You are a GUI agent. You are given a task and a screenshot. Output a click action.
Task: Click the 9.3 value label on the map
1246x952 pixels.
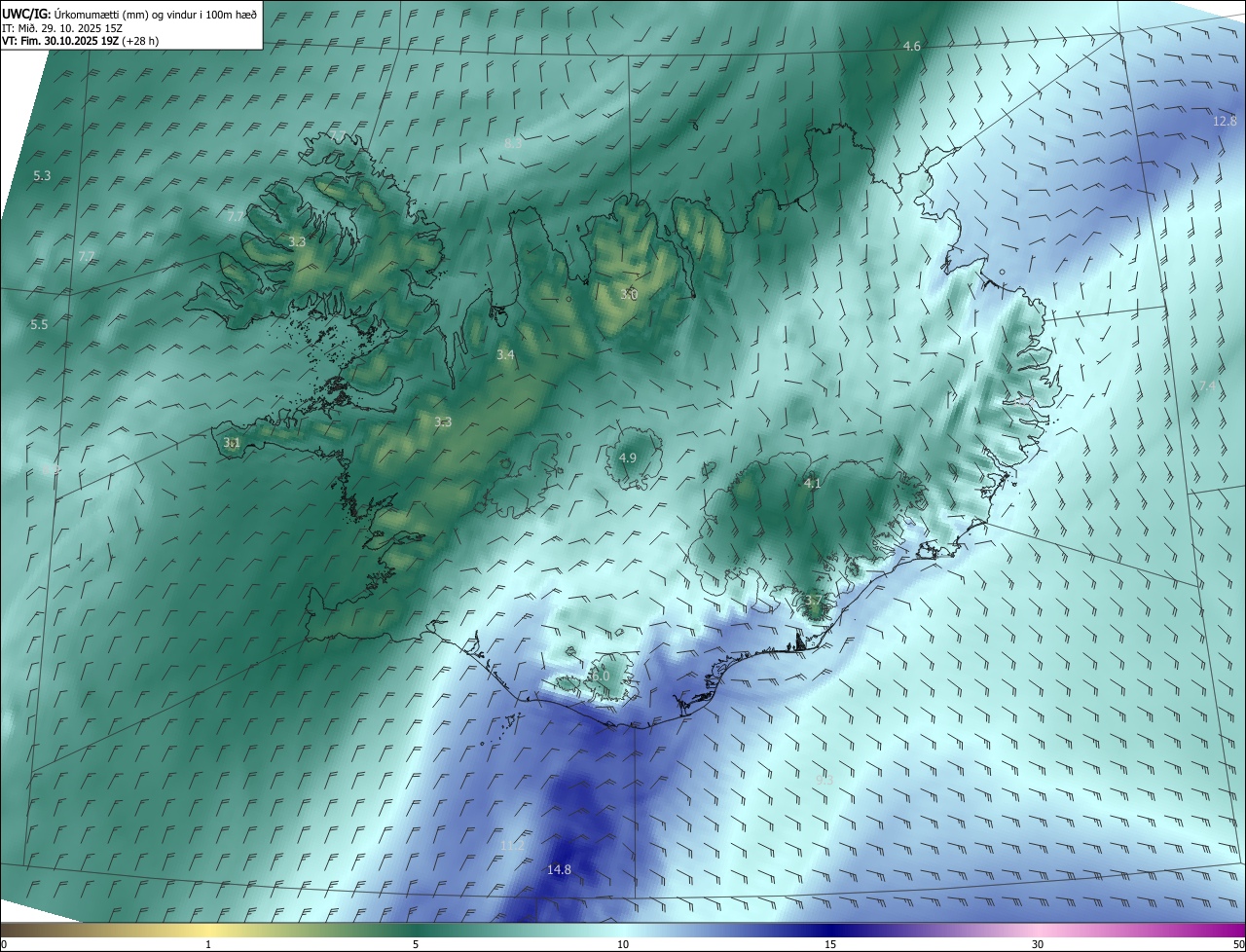coord(825,780)
